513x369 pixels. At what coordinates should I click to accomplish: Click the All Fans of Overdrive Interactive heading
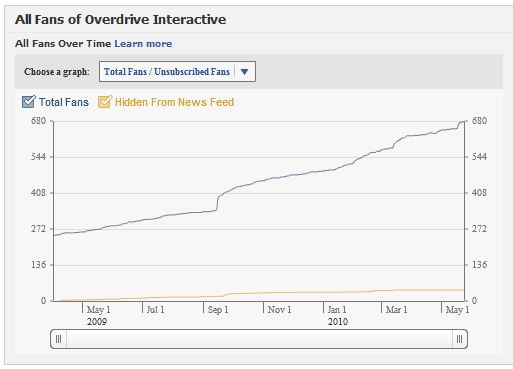[x=121, y=19]
